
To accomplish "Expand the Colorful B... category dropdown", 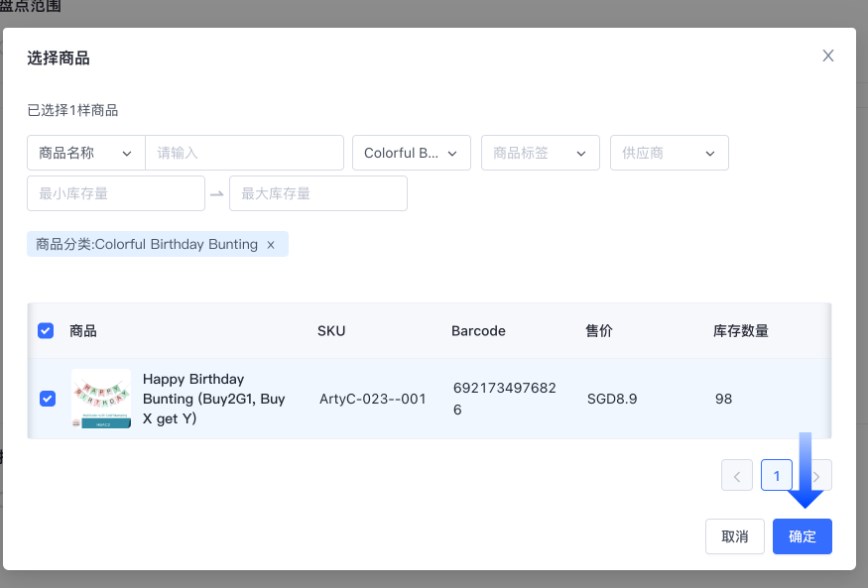I will click(411, 153).
